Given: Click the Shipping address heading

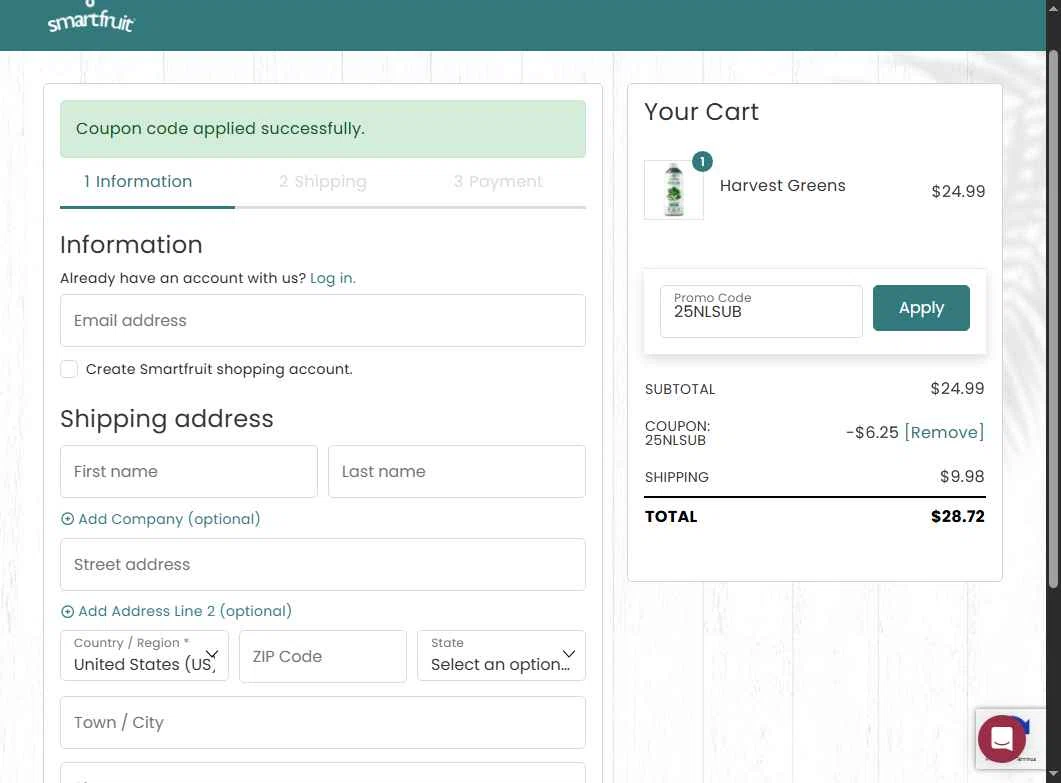Looking at the screenshot, I should coord(166,419).
